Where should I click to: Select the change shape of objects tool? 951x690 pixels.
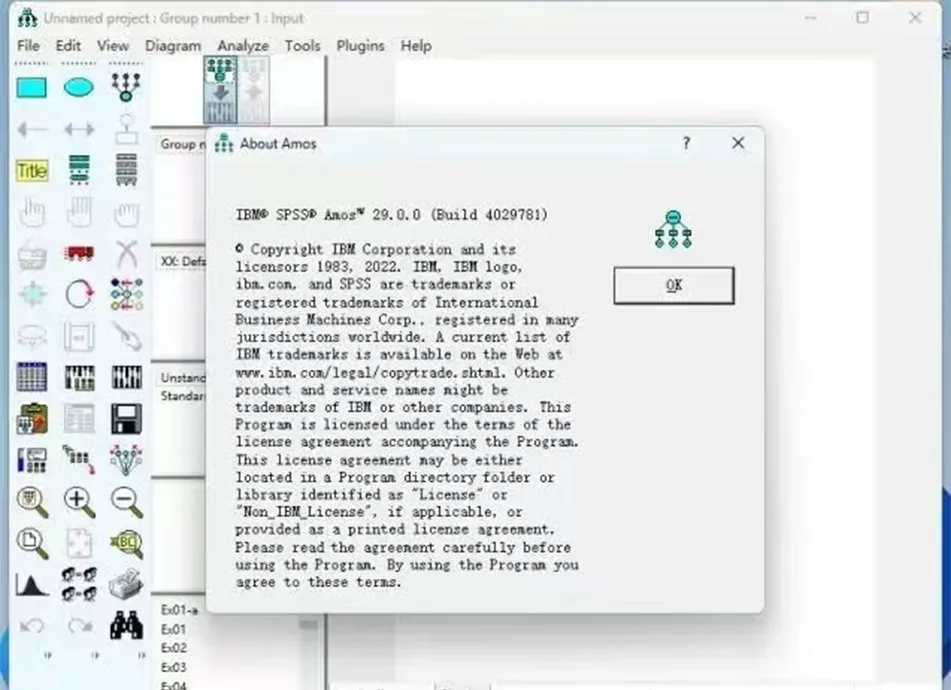[x=32, y=295]
